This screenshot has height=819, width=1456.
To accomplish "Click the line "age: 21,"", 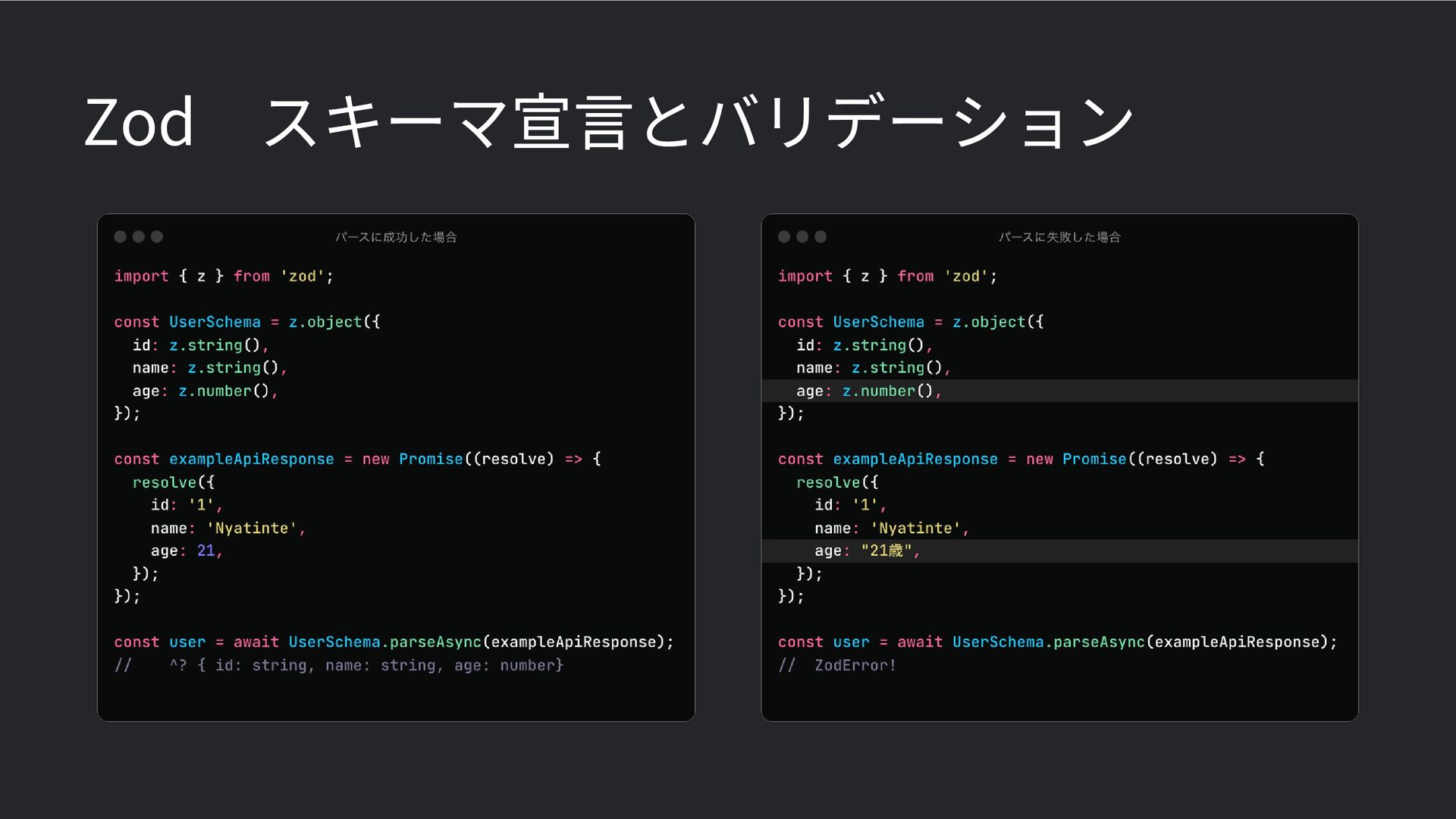I will 187,551.
